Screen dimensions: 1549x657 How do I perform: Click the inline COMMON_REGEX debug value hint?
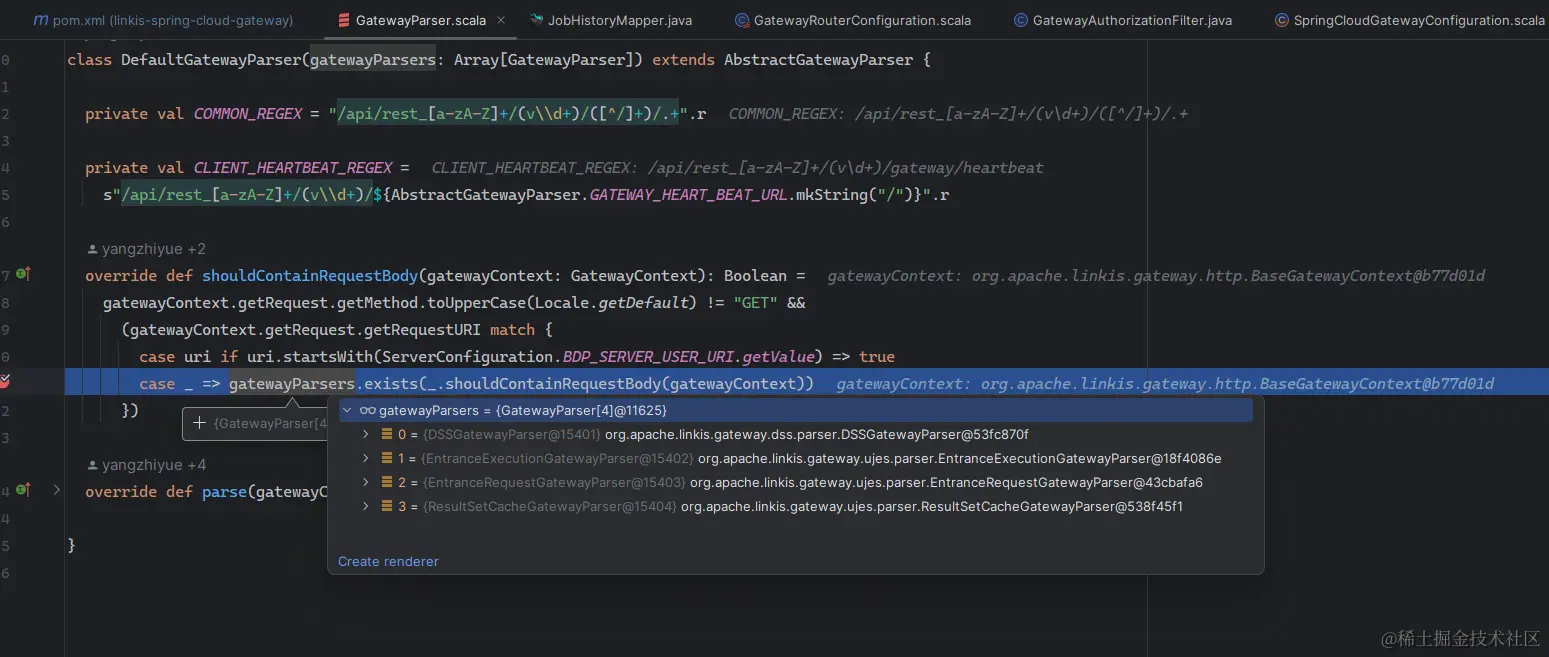click(x=959, y=113)
